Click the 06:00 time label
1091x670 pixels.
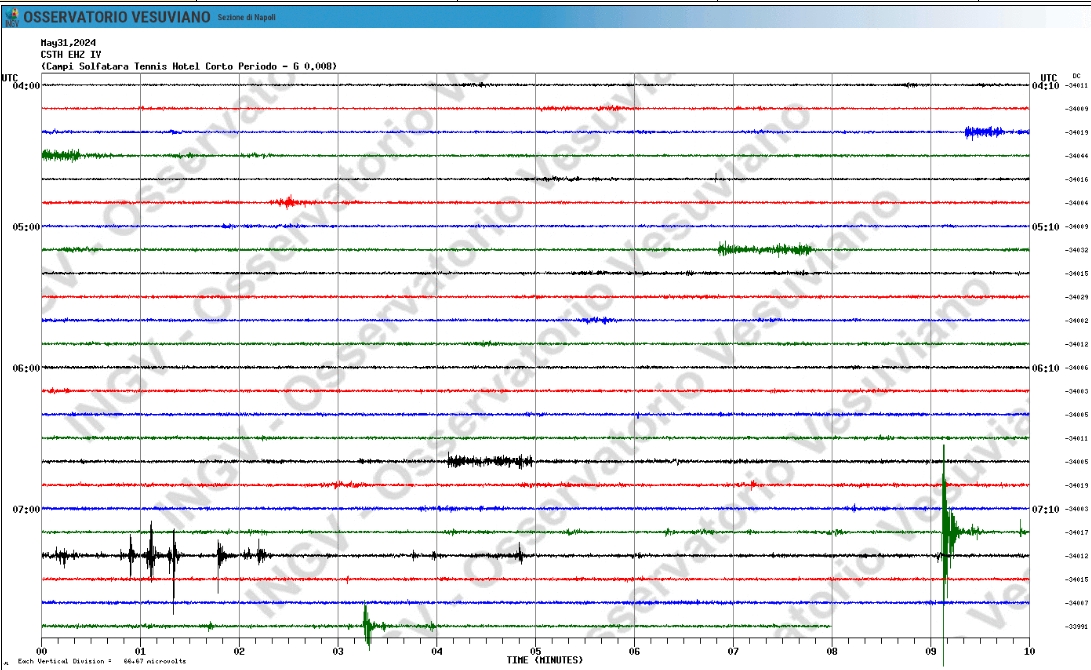pyautogui.click(x=26, y=368)
